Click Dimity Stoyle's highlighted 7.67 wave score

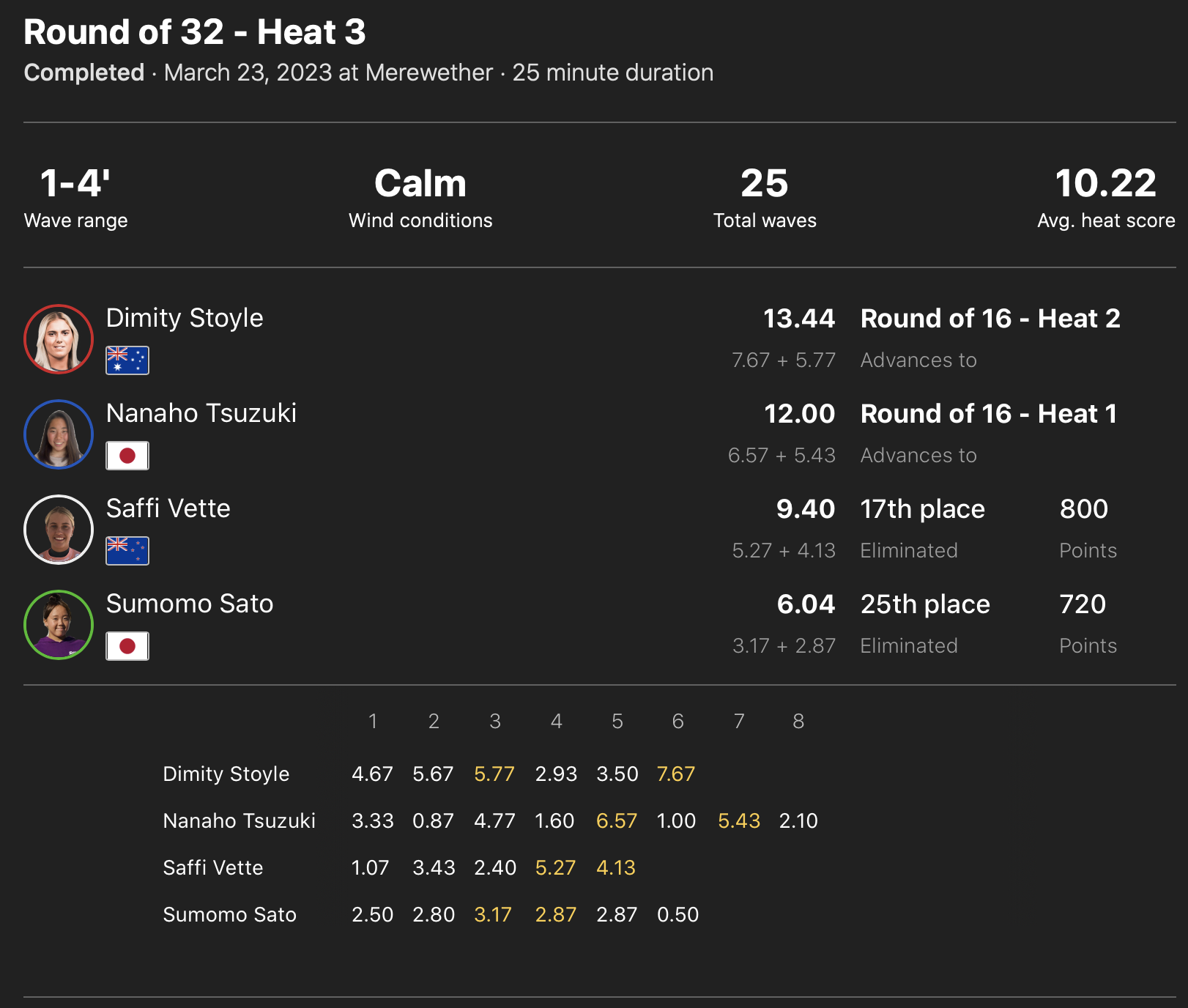676,774
